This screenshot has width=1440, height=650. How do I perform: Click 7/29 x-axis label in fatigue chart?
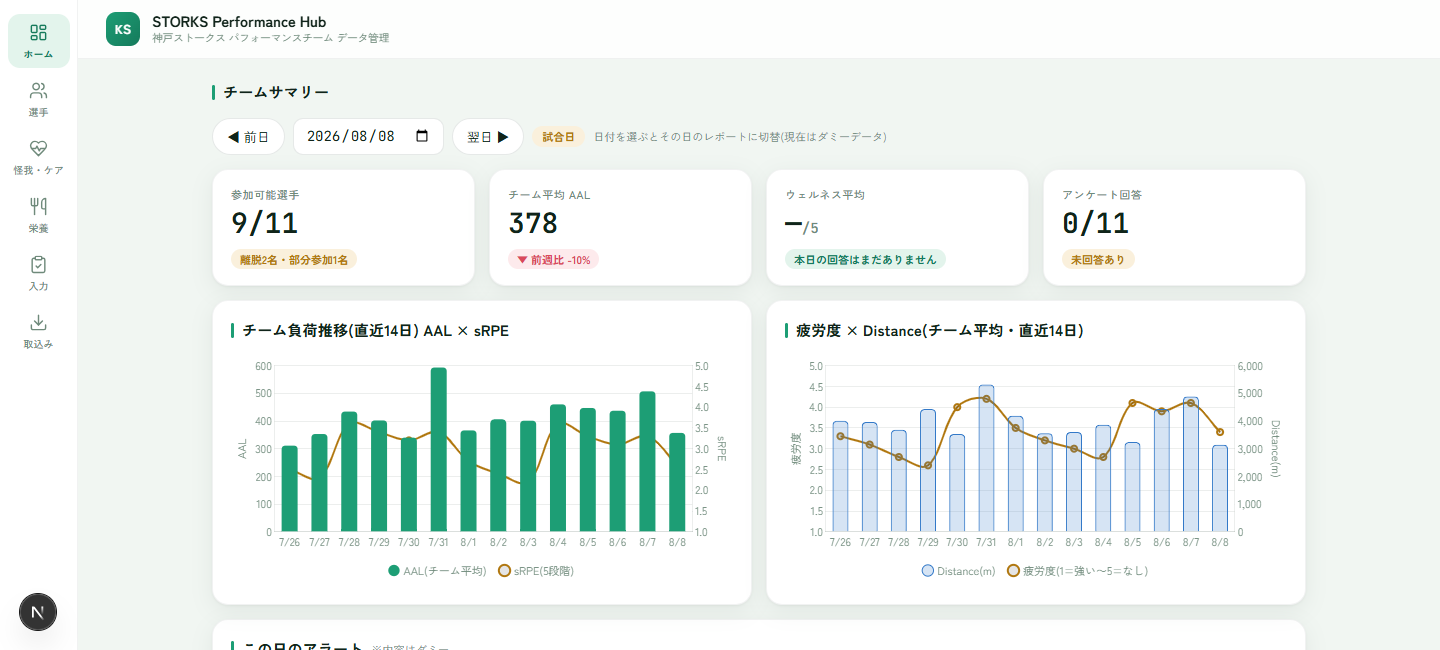pos(928,542)
